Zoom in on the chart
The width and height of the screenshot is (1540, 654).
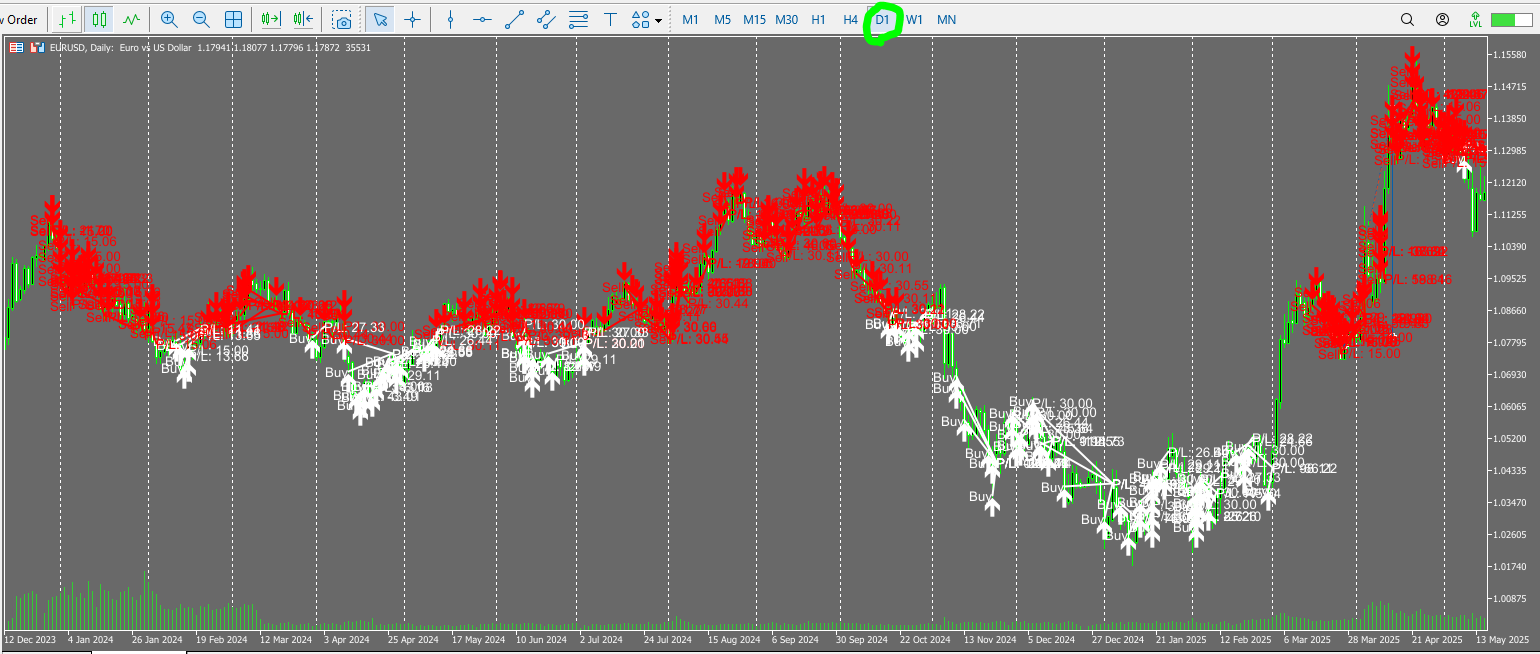[170, 19]
